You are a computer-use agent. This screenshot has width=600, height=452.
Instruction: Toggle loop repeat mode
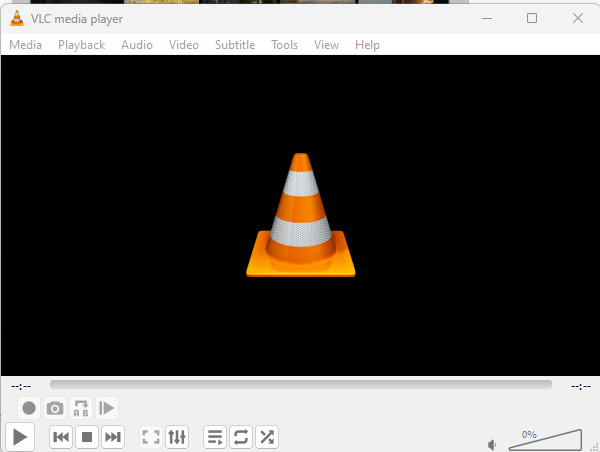click(x=241, y=437)
